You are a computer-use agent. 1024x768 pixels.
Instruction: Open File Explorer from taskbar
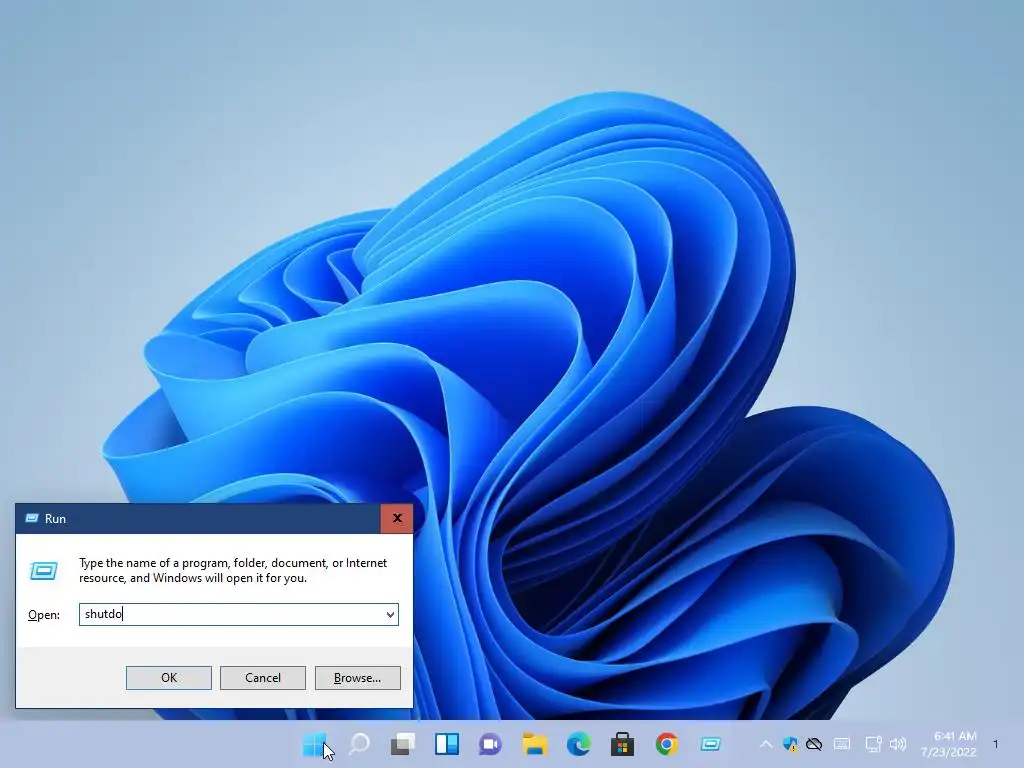[x=534, y=744]
